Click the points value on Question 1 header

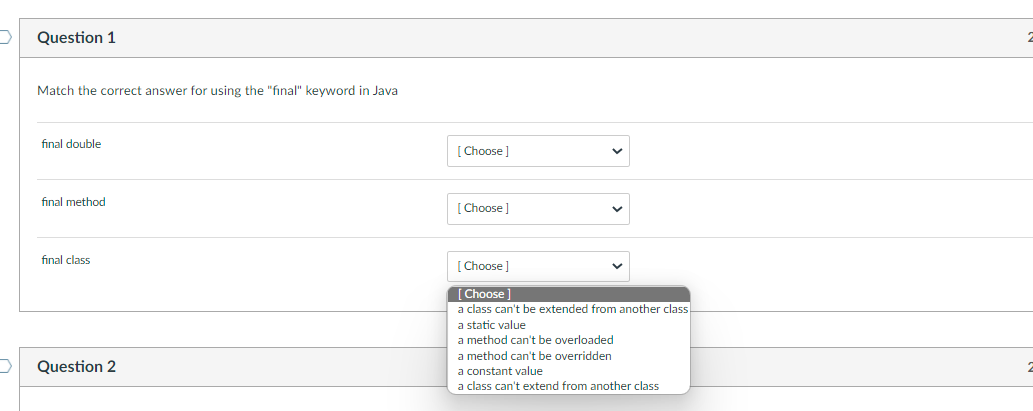[x=1029, y=38]
